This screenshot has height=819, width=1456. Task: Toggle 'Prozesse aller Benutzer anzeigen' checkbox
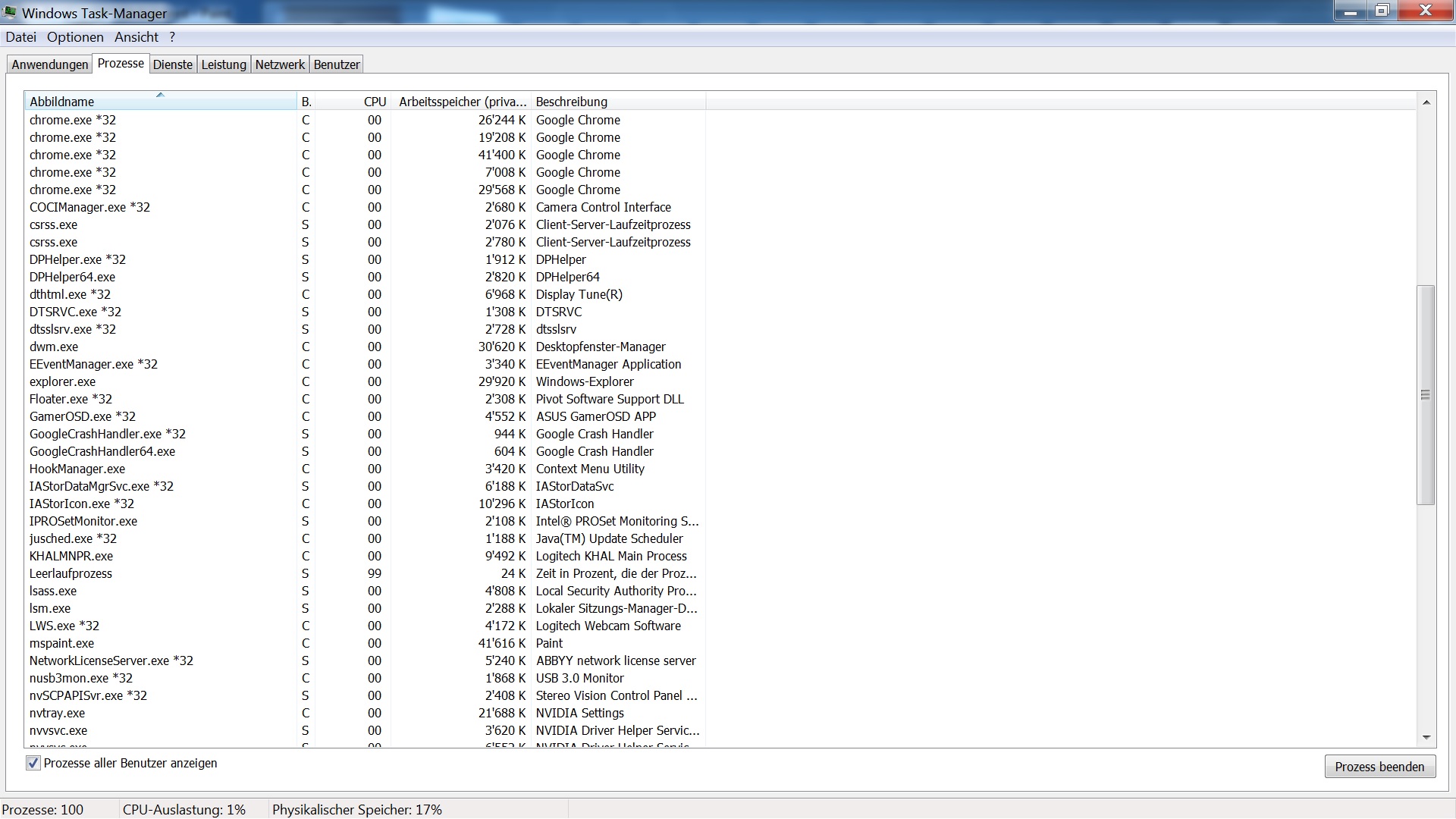pyautogui.click(x=33, y=763)
